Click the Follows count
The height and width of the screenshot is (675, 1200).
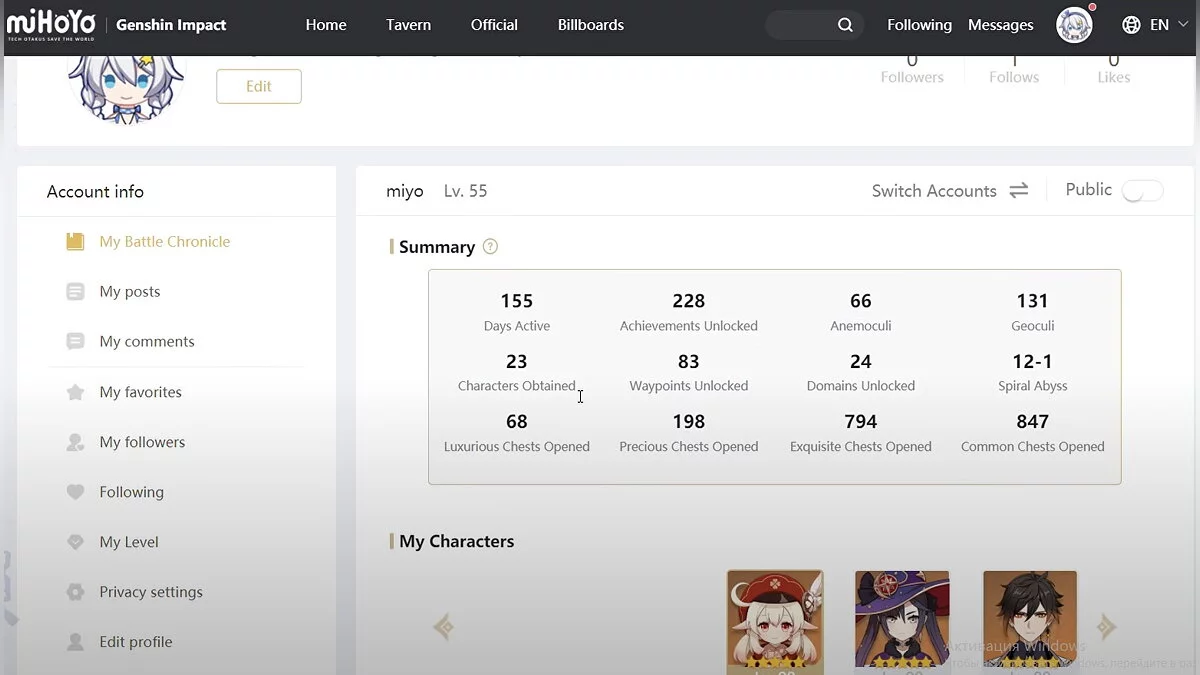pos(1014,70)
